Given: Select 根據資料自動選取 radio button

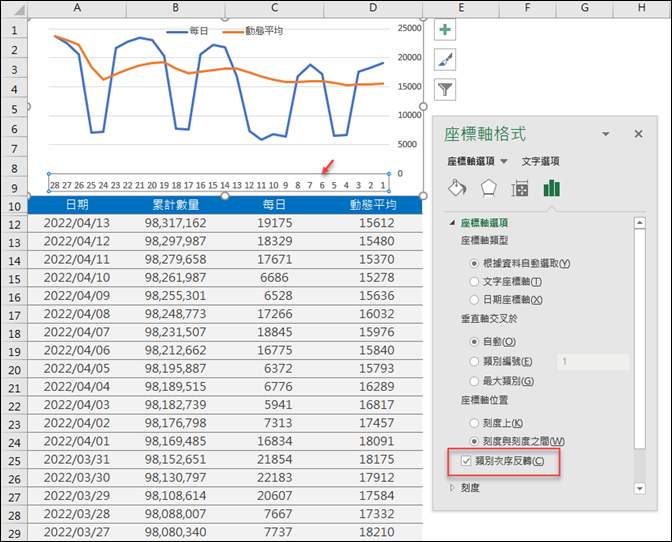Looking at the screenshot, I should [474, 264].
